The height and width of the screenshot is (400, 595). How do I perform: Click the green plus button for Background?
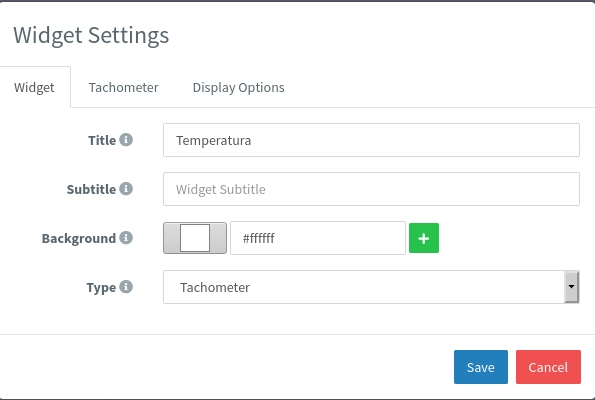[424, 238]
